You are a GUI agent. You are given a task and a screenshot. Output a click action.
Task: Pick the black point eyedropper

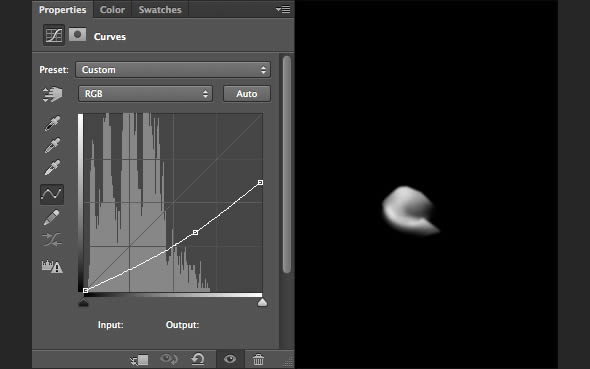click(x=52, y=124)
